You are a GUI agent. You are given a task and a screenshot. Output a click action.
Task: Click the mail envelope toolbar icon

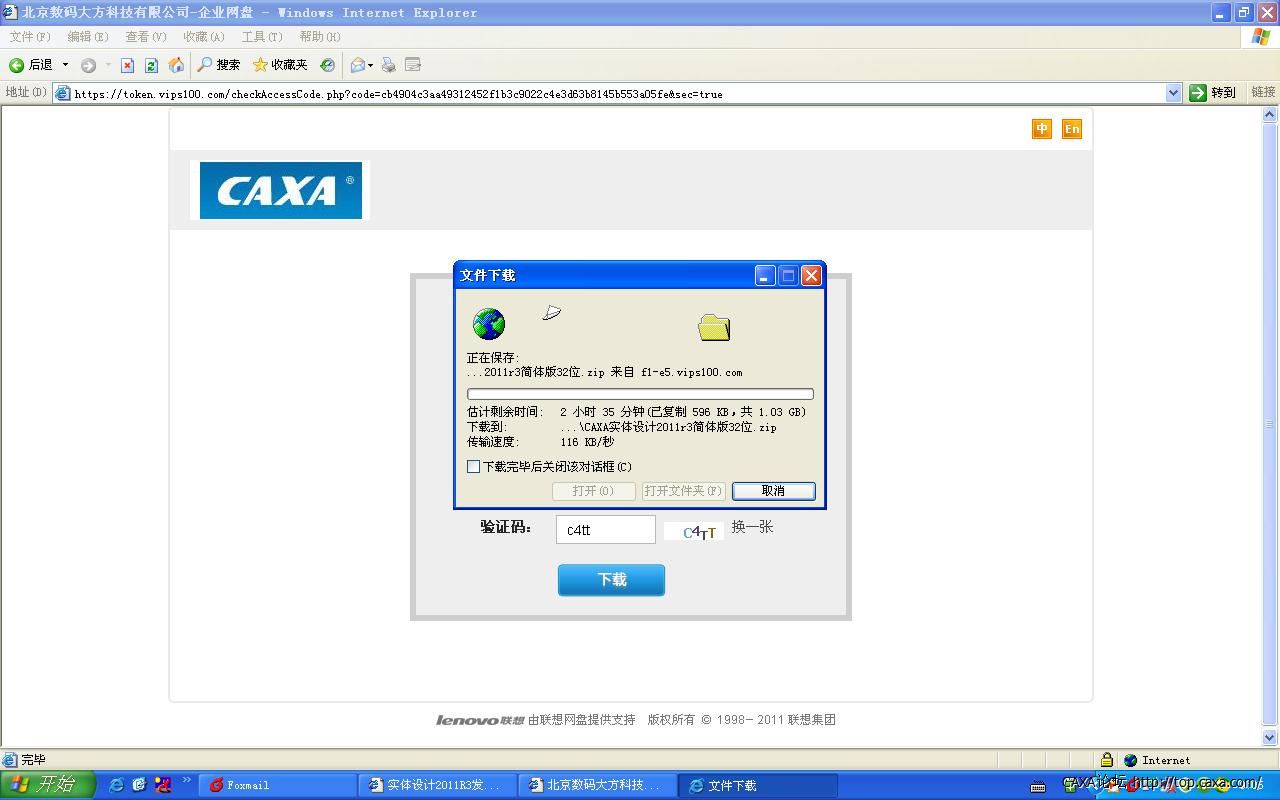[x=357, y=65]
